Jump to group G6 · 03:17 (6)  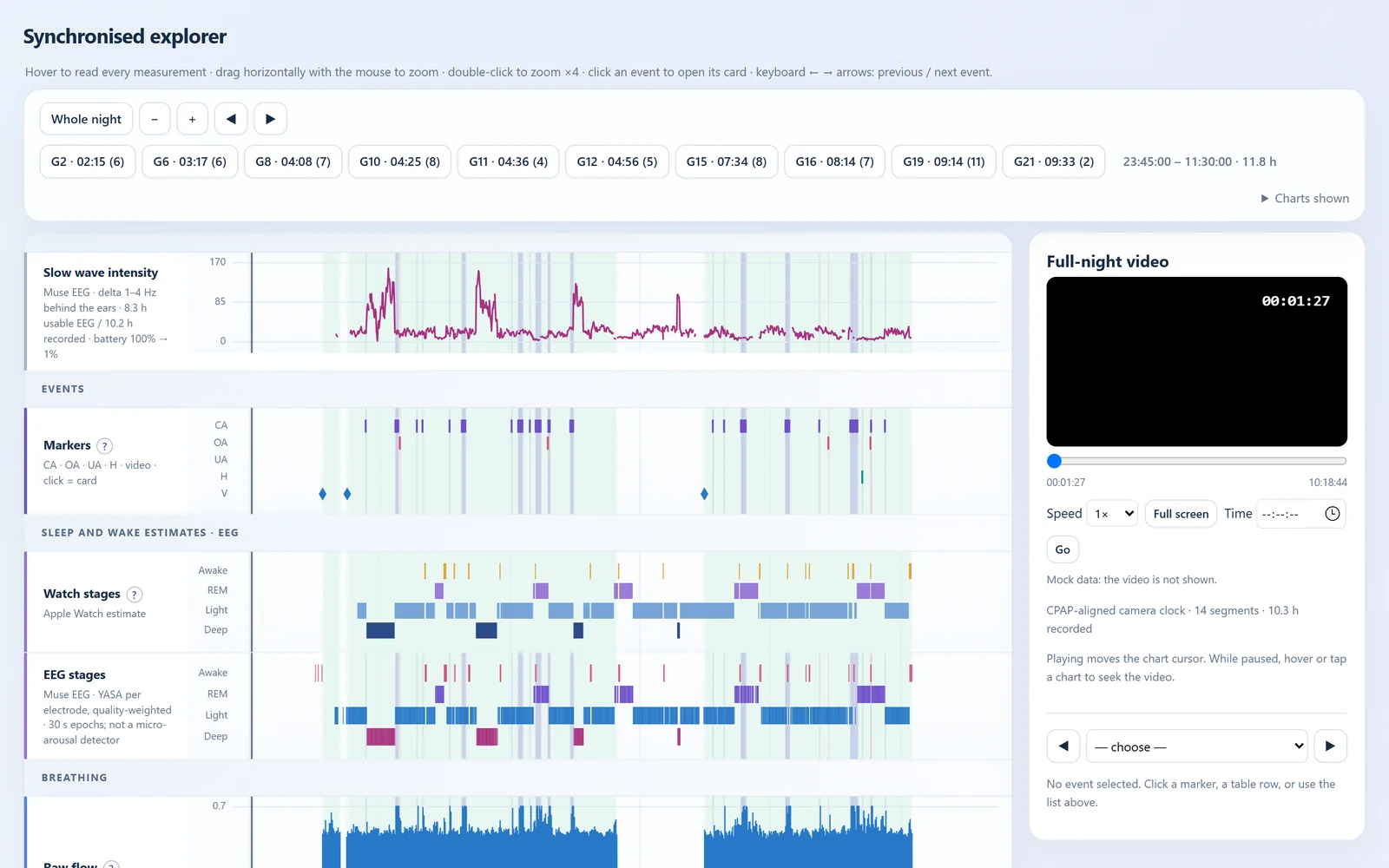pyautogui.click(x=190, y=161)
